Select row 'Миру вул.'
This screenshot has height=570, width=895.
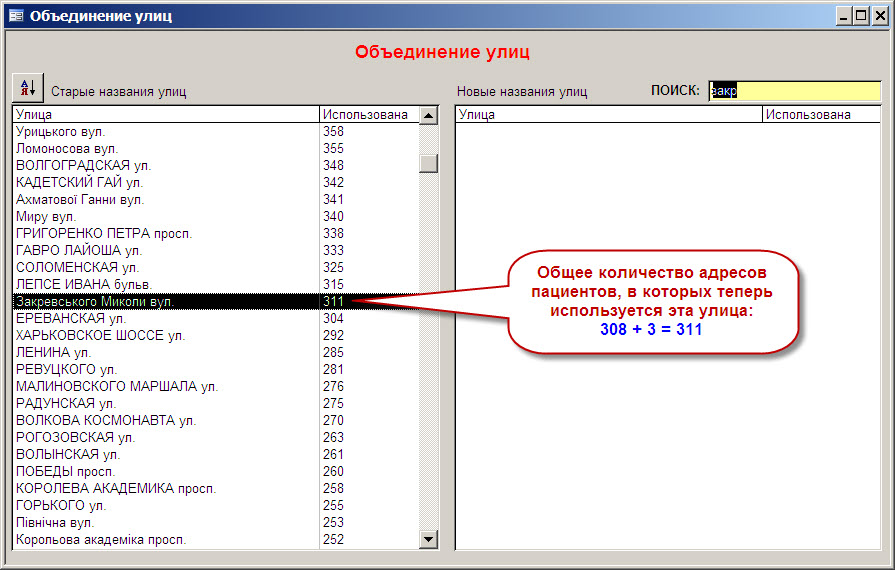click(216, 216)
